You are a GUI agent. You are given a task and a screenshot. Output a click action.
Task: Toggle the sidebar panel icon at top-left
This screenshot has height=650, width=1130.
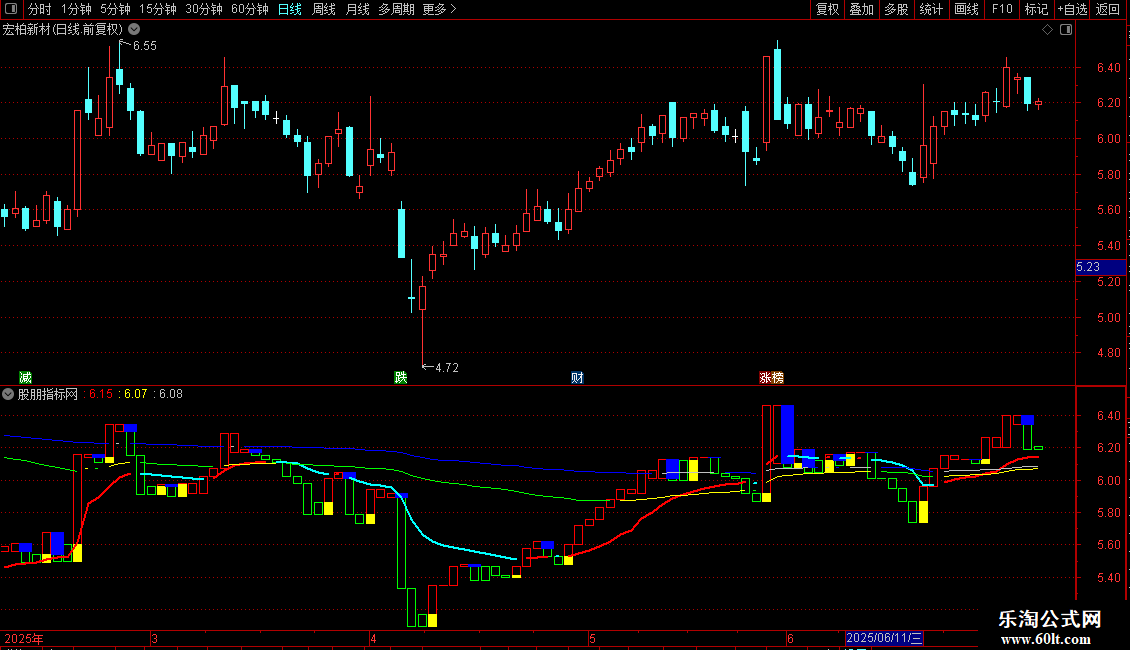(11, 9)
